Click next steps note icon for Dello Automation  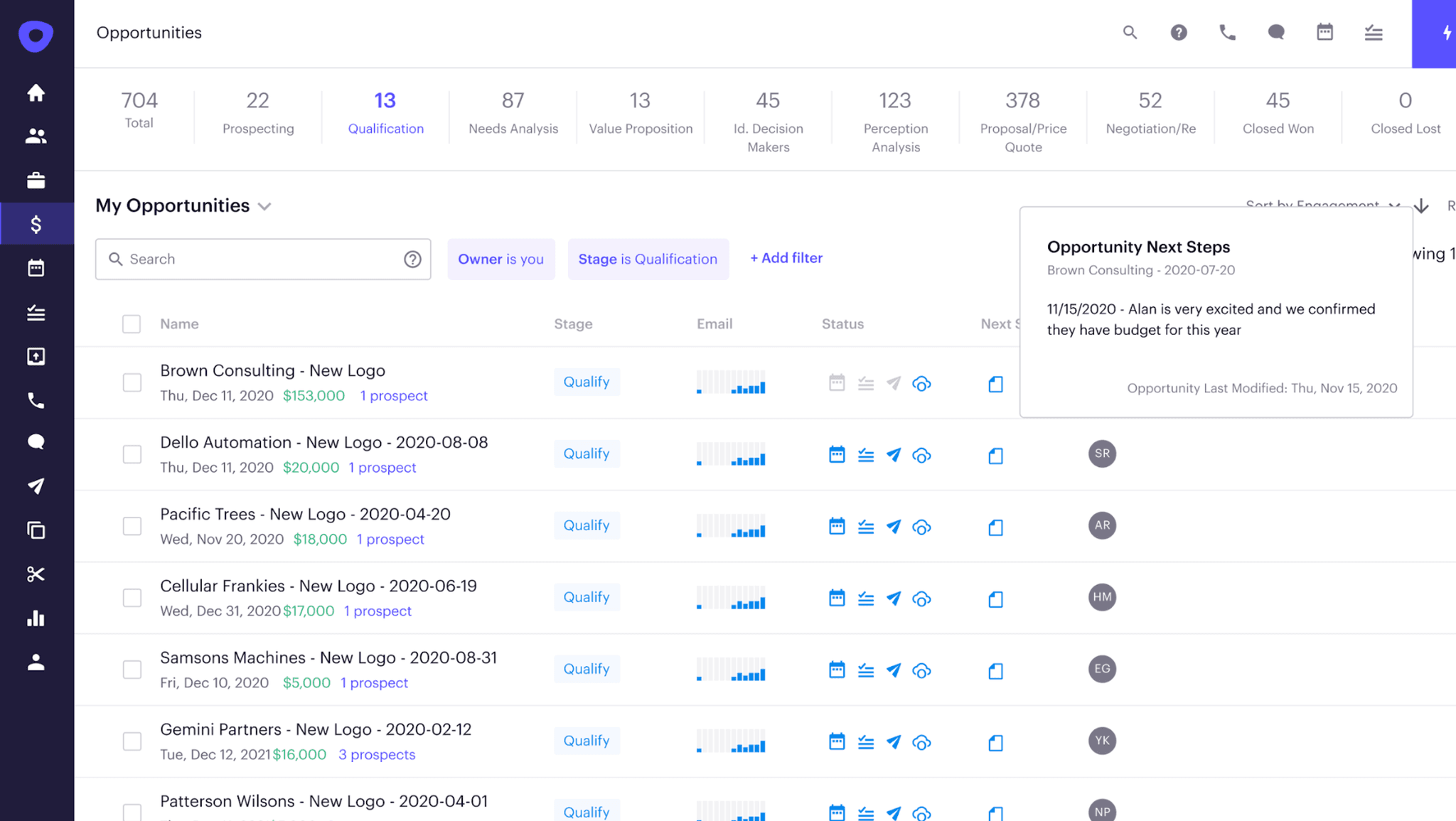pyautogui.click(x=995, y=456)
